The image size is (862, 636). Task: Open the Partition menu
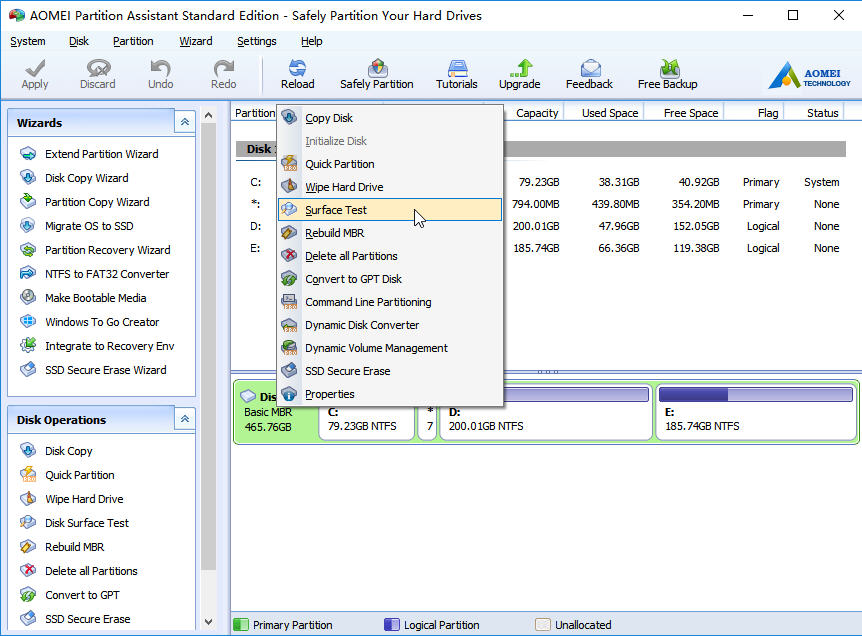click(x=133, y=41)
